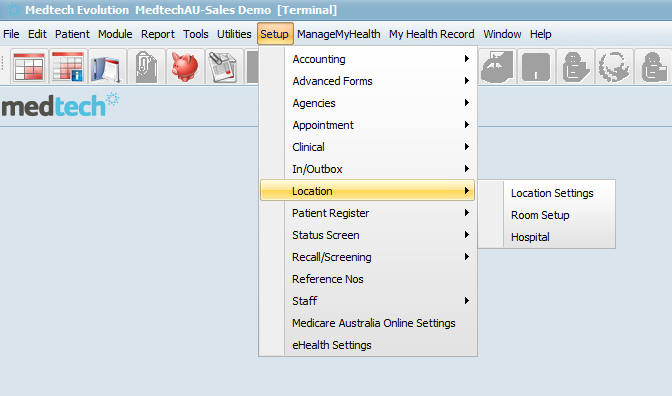Expand the In/Outbox submenu

[369, 169]
